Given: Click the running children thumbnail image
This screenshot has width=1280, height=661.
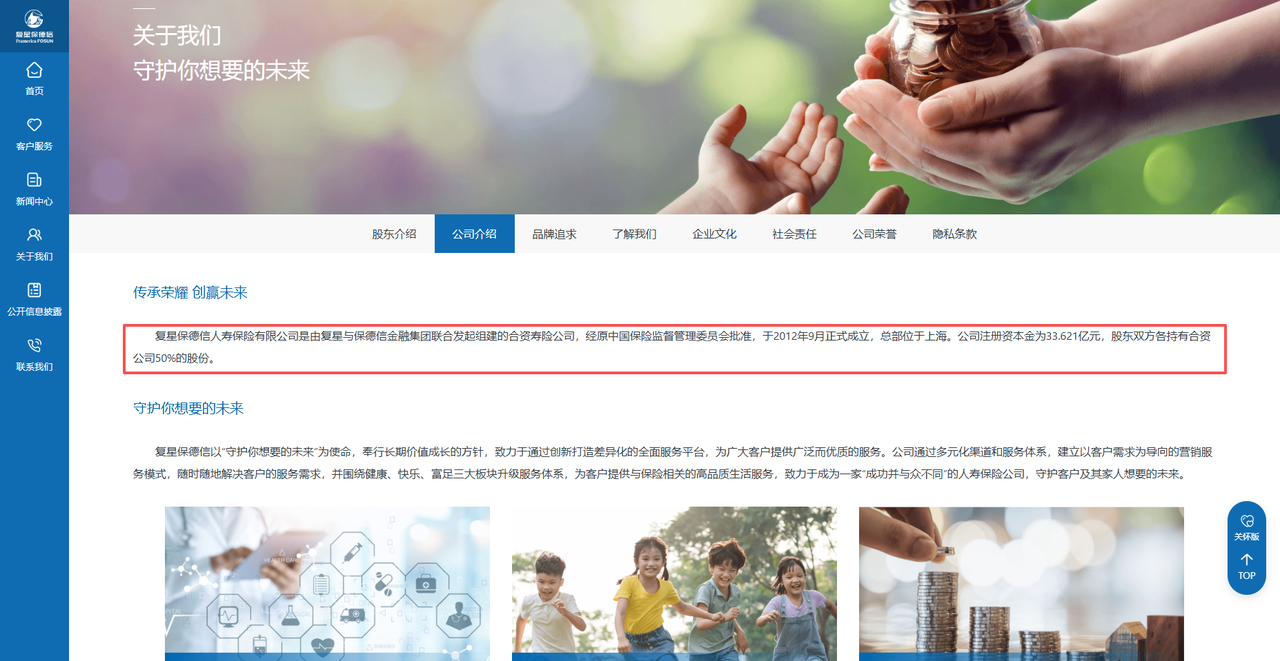Looking at the screenshot, I should (x=674, y=583).
